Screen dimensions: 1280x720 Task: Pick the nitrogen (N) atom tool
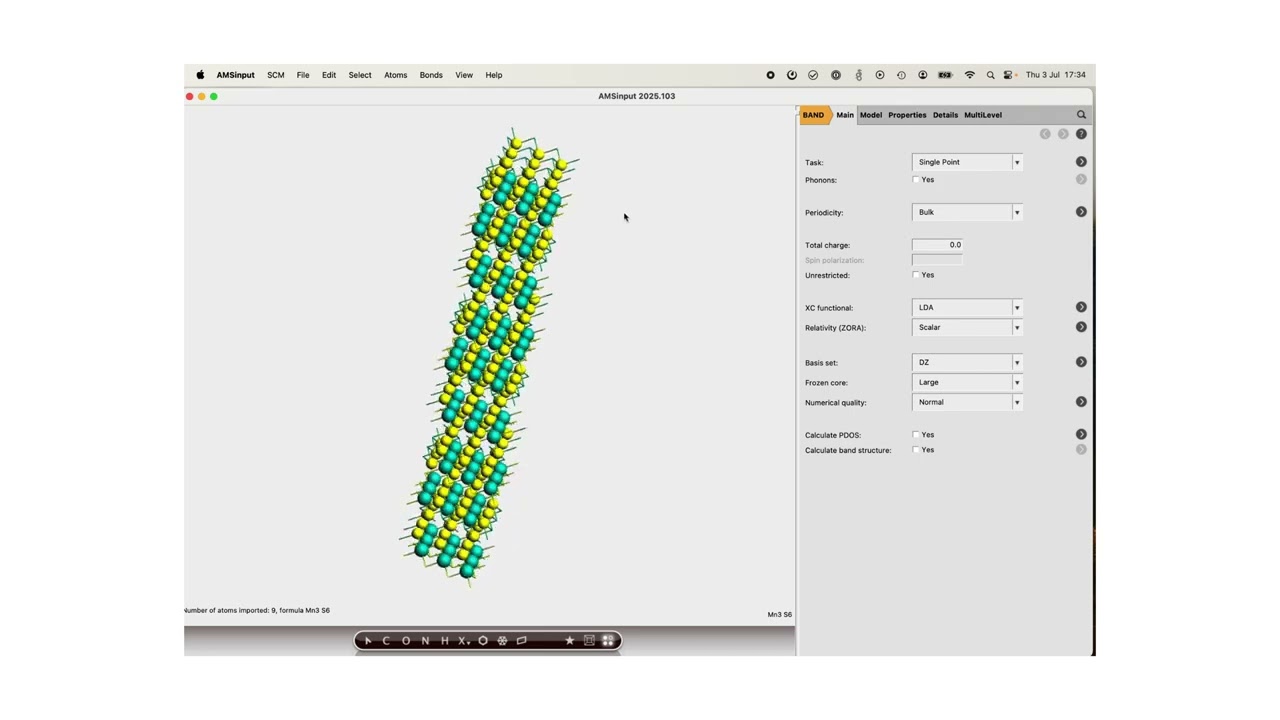pyautogui.click(x=425, y=641)
